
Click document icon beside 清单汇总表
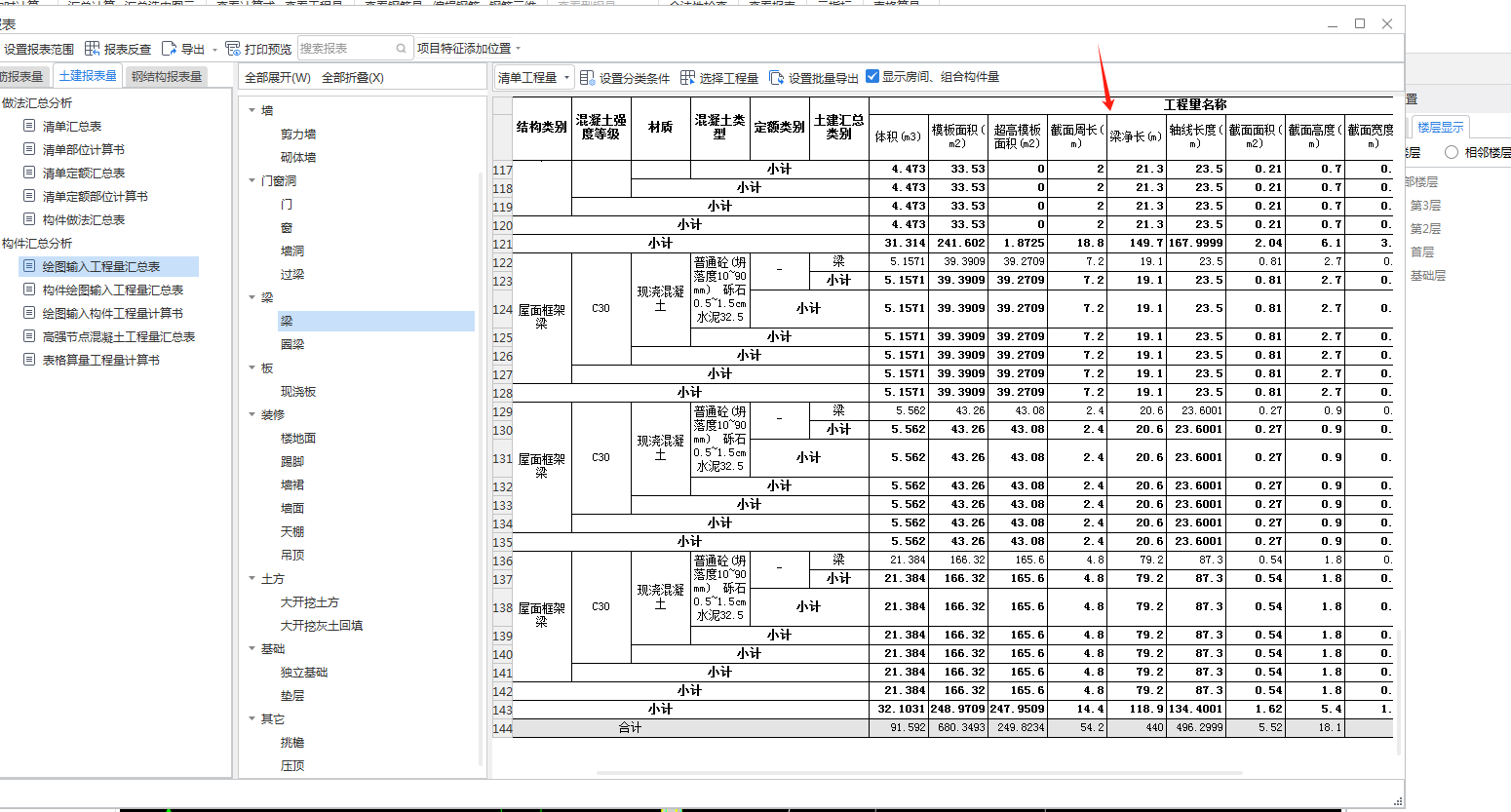pos(29,126)
